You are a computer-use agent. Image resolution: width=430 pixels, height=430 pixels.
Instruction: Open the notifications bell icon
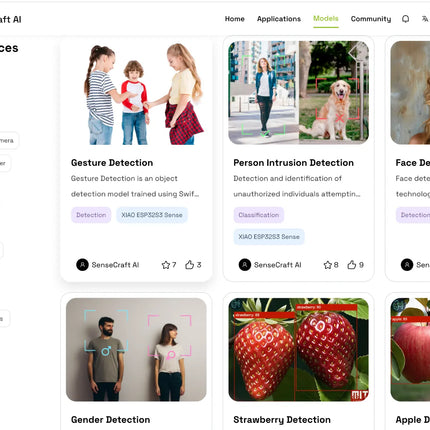[x=405, y=19]
